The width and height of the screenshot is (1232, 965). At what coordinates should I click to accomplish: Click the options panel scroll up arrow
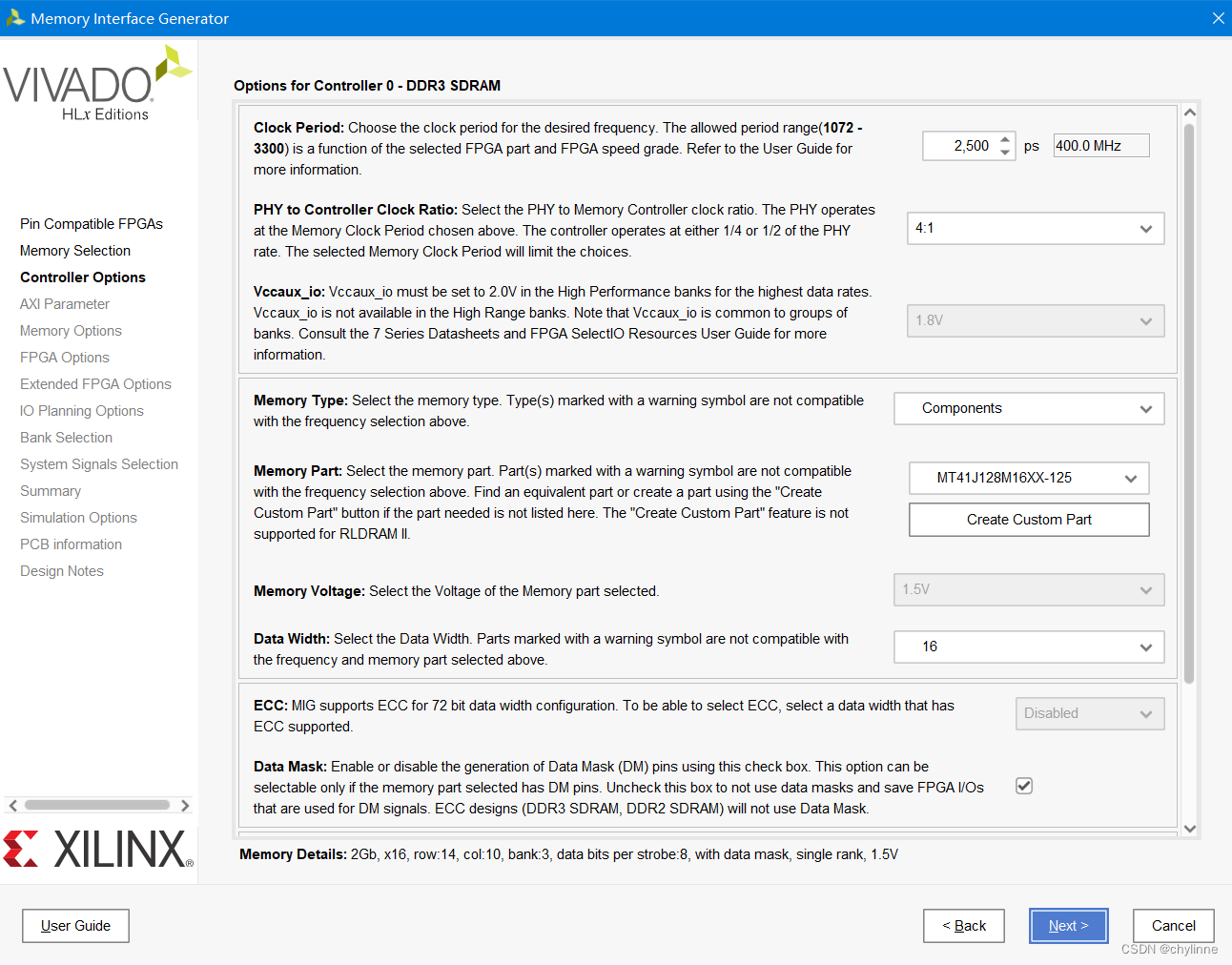click(x=1189, y=113)
